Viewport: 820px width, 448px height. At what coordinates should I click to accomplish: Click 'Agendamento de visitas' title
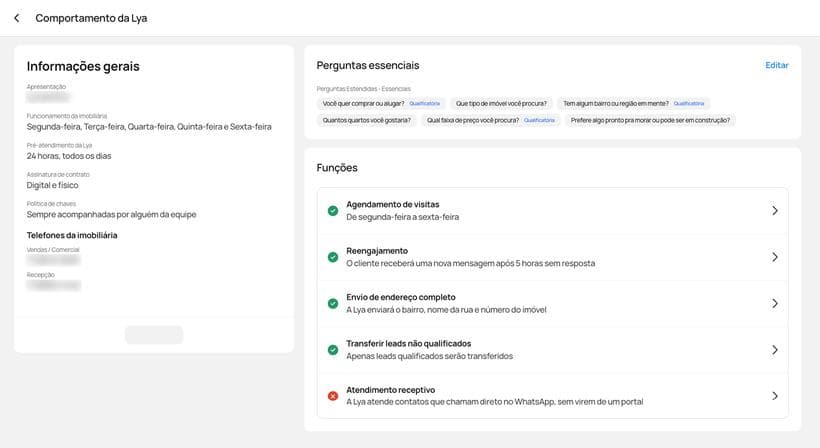tap(393, 204)
